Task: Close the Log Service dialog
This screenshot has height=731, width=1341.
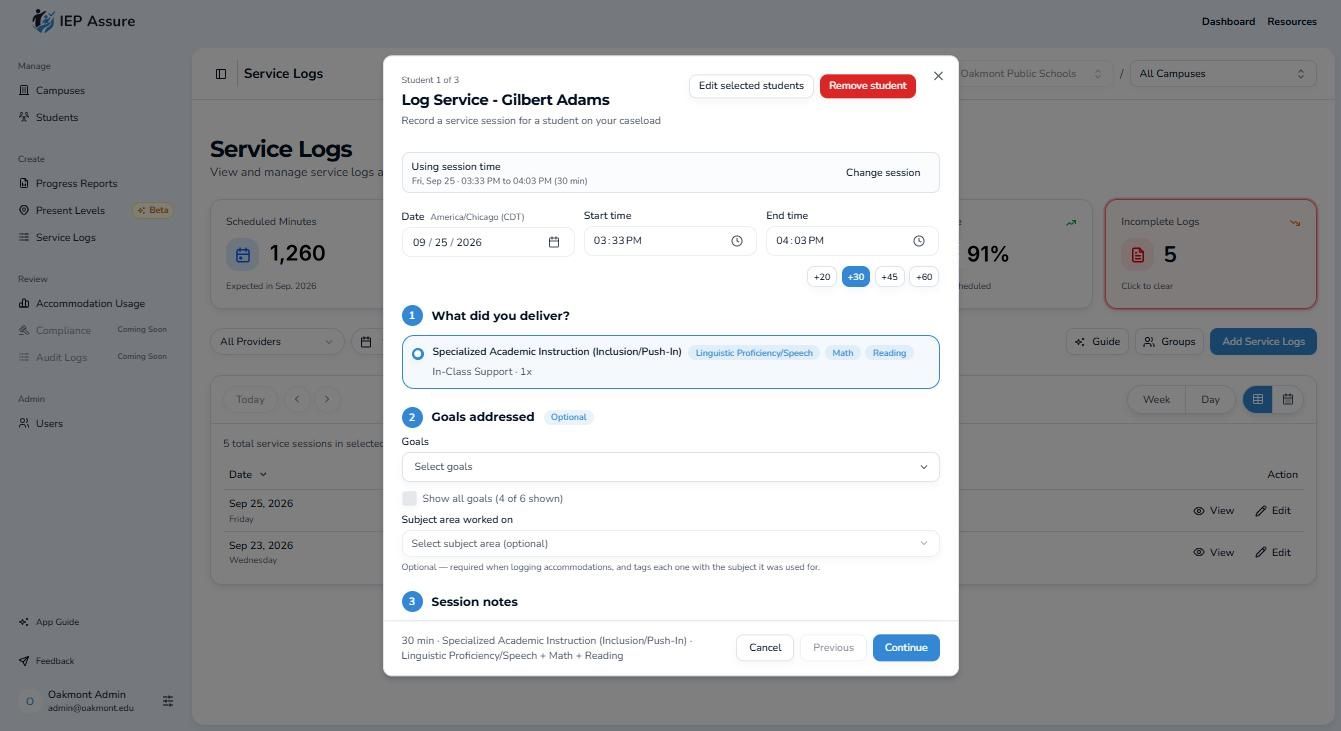Action: coord(938,76)
